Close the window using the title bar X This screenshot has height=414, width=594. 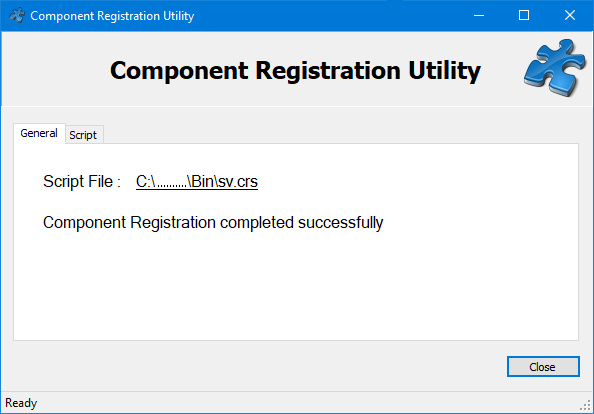pyautogui.click(x=570, y=16)
